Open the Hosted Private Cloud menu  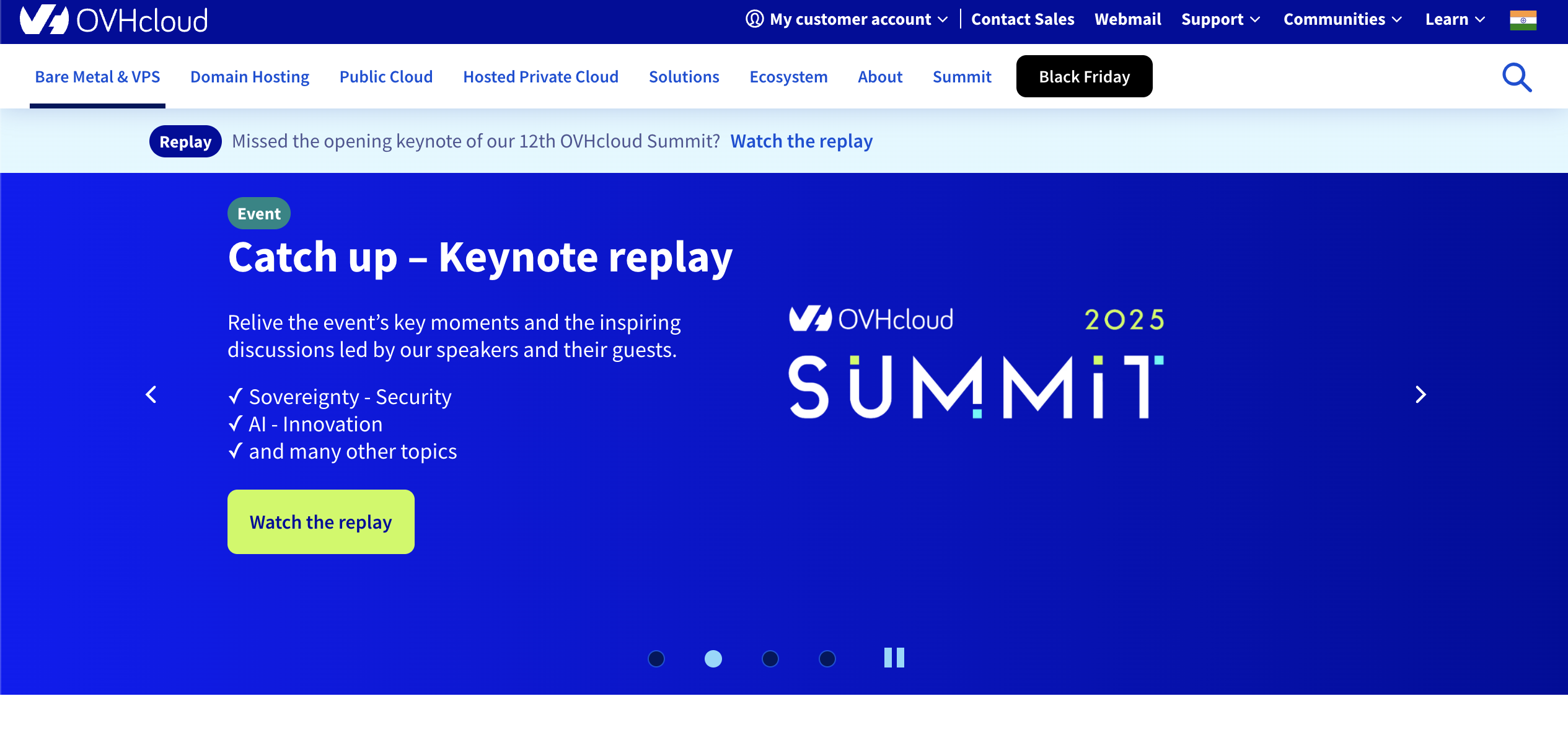[x=540, y=77]
